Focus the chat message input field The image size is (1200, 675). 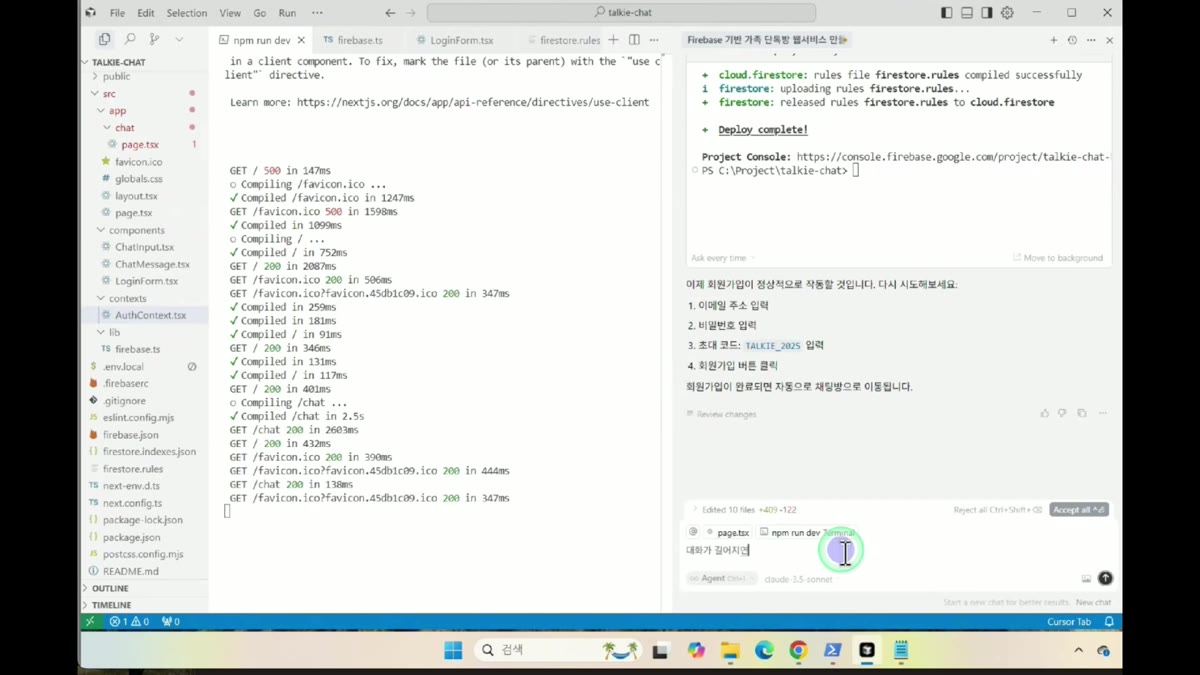click(x=895, y=550)
